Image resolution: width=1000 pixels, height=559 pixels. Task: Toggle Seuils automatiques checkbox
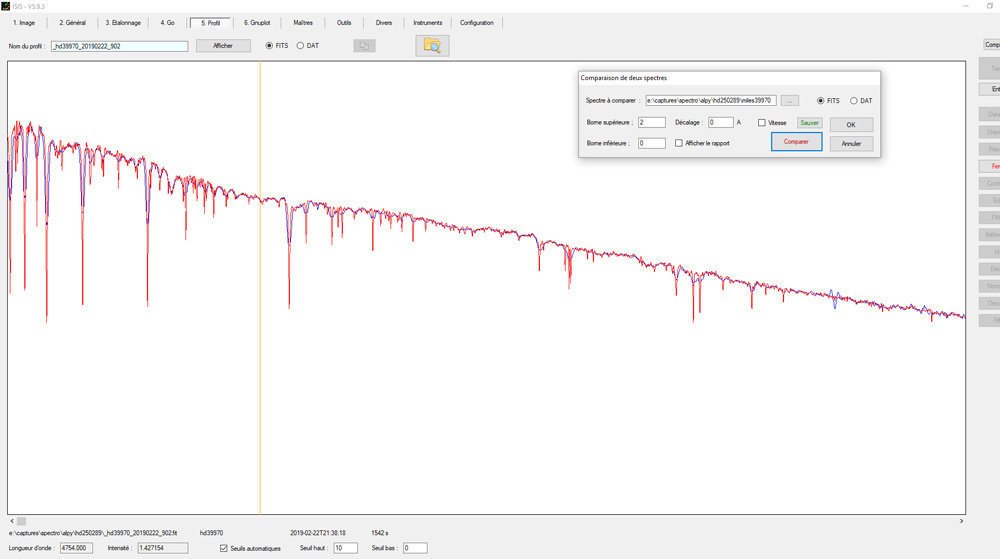tap(224, 548)
